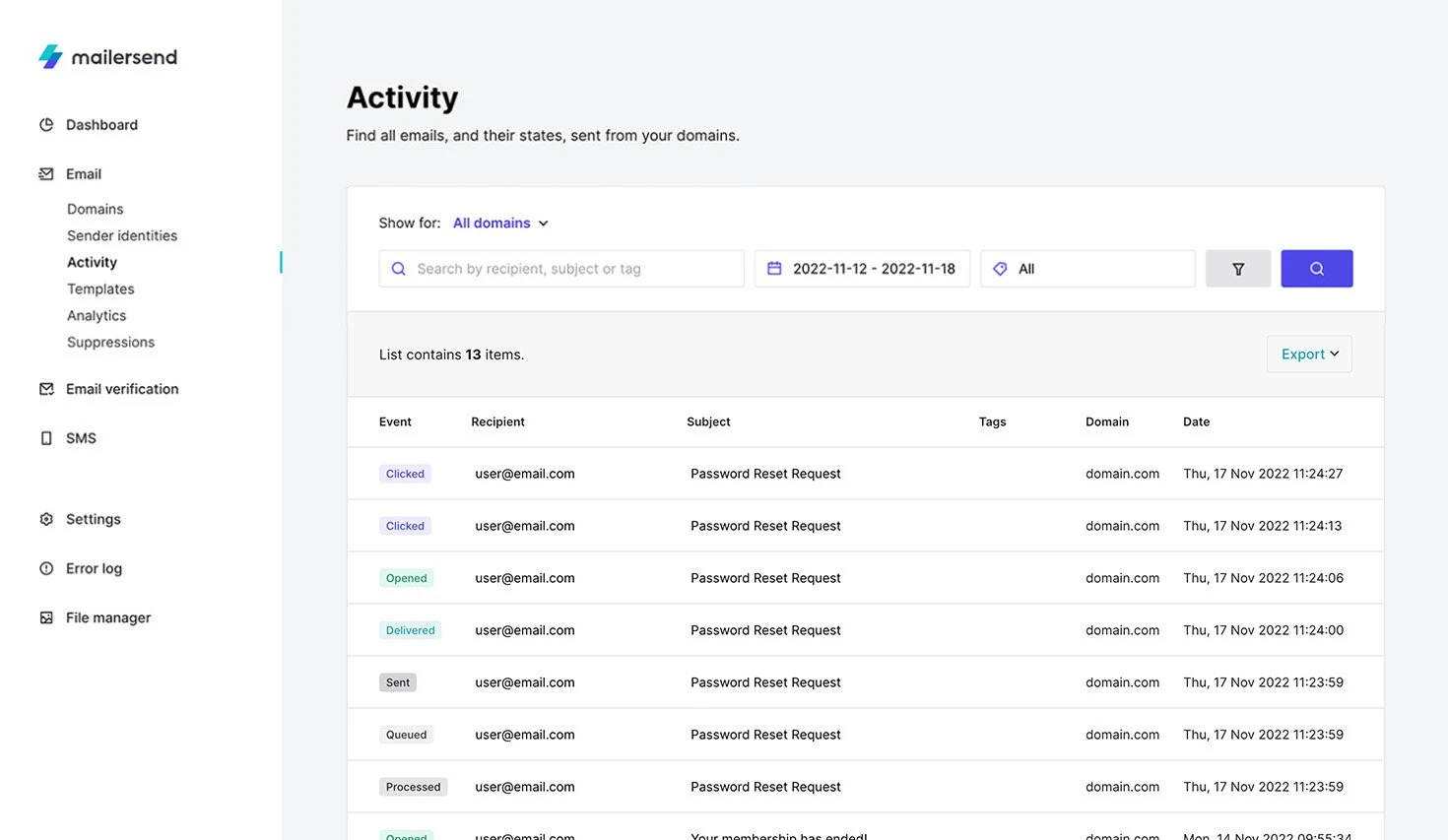Go to the SMS section
The height and width of the screenshot is (840, 1448).
81,438
